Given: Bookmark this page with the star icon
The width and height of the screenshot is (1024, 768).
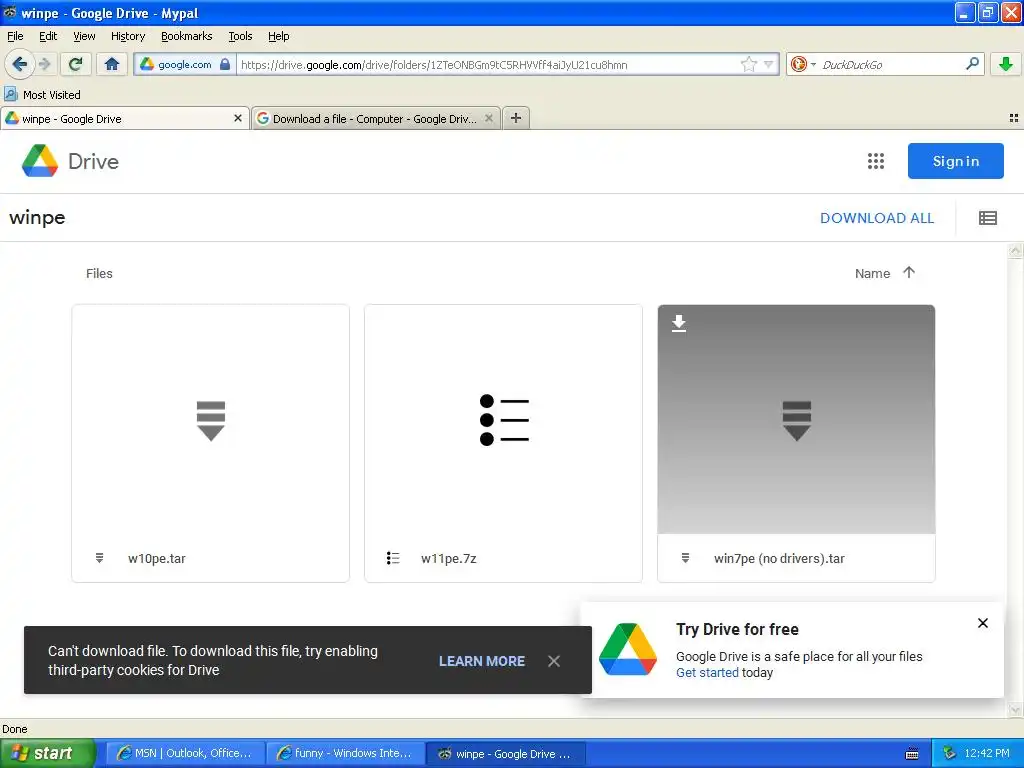Looking at the screenshot, I should (x=748, y=64).
